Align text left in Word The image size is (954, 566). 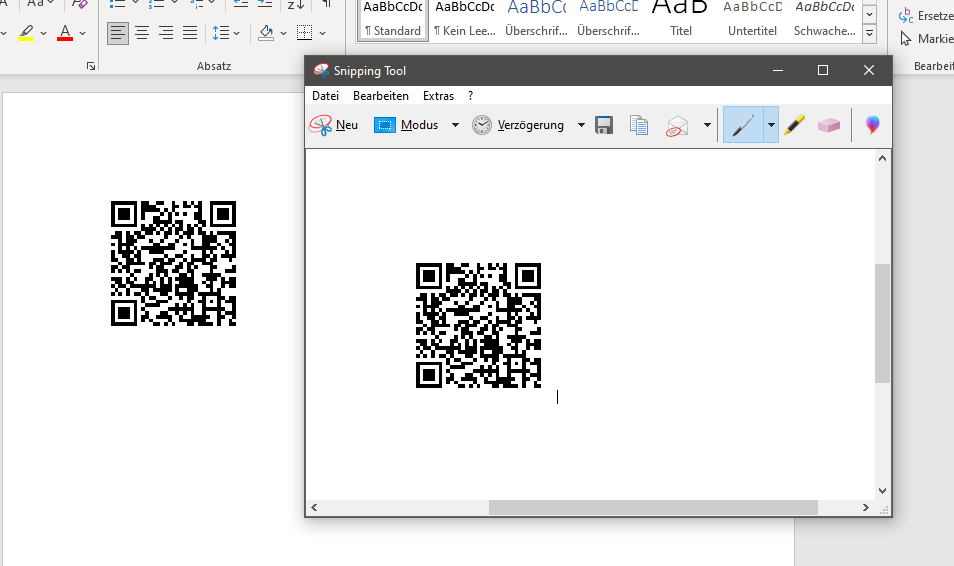[x=117, y=33]
